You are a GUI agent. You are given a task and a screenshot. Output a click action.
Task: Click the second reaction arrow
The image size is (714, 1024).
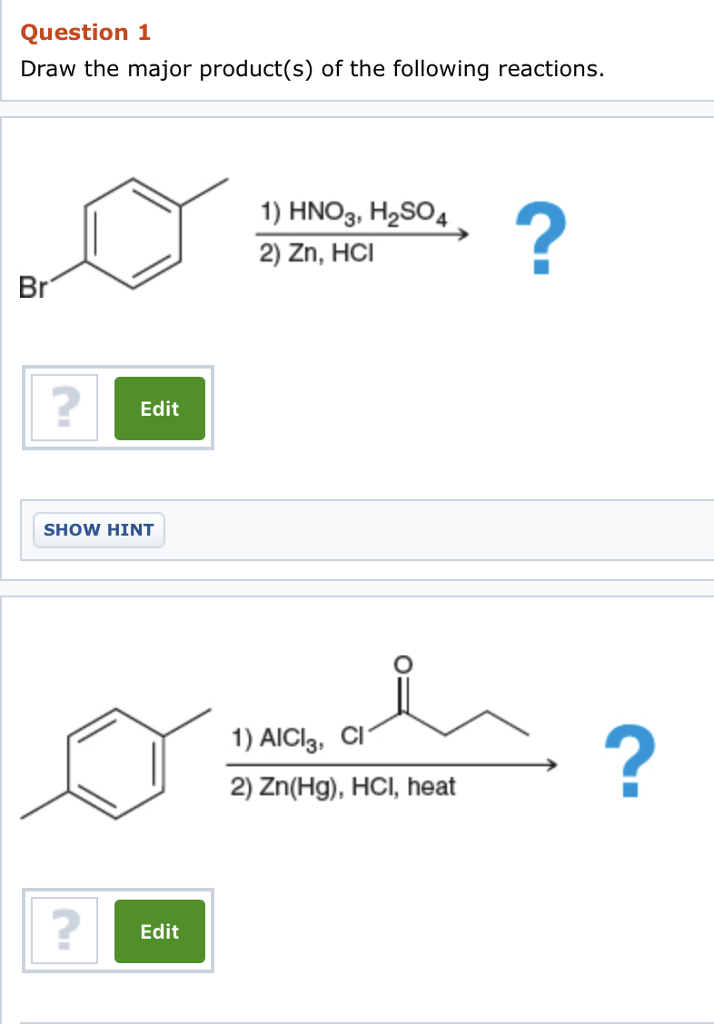pos(392,764)
